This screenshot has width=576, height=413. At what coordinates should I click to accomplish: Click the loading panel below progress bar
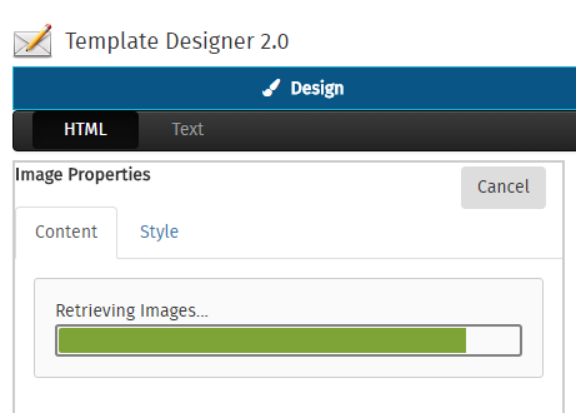288,367
